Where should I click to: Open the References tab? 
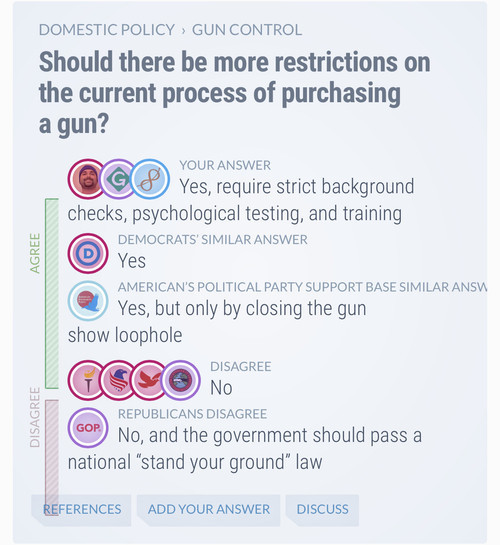pos(82,509)
